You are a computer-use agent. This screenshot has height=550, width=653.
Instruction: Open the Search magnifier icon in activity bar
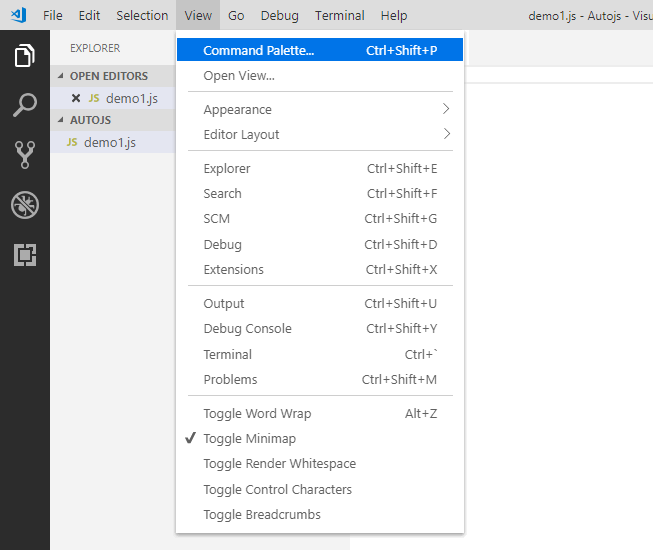[25, 105]
